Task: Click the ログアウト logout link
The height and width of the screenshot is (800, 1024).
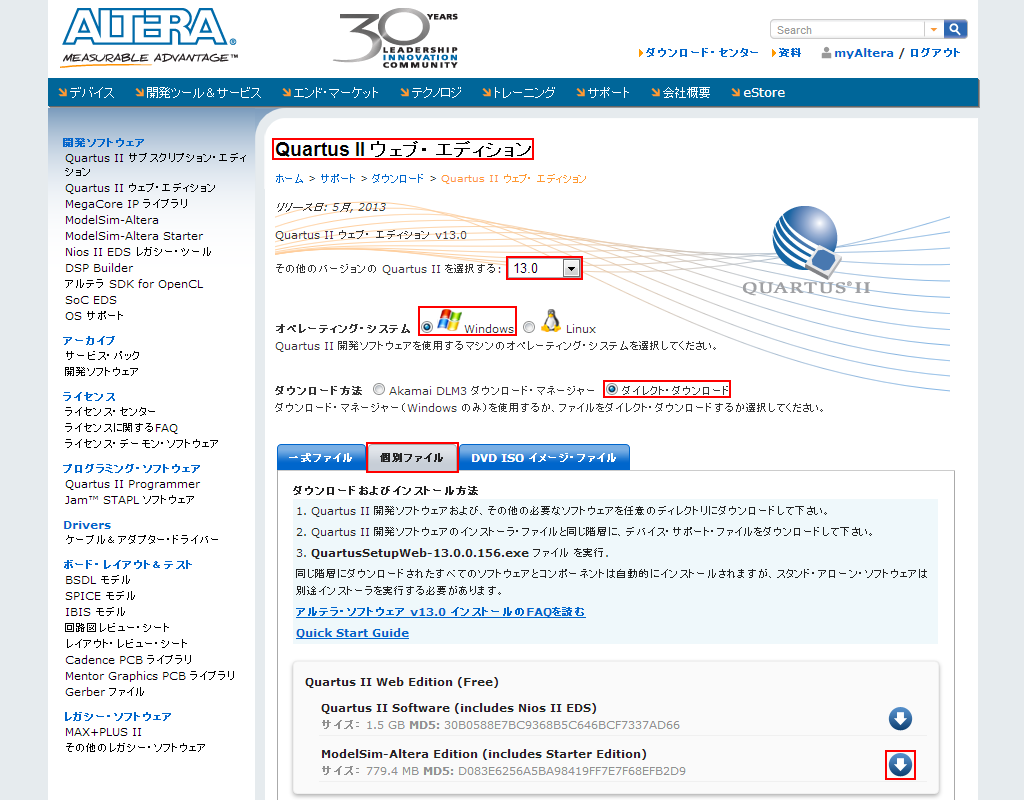Action: (935, 53)
